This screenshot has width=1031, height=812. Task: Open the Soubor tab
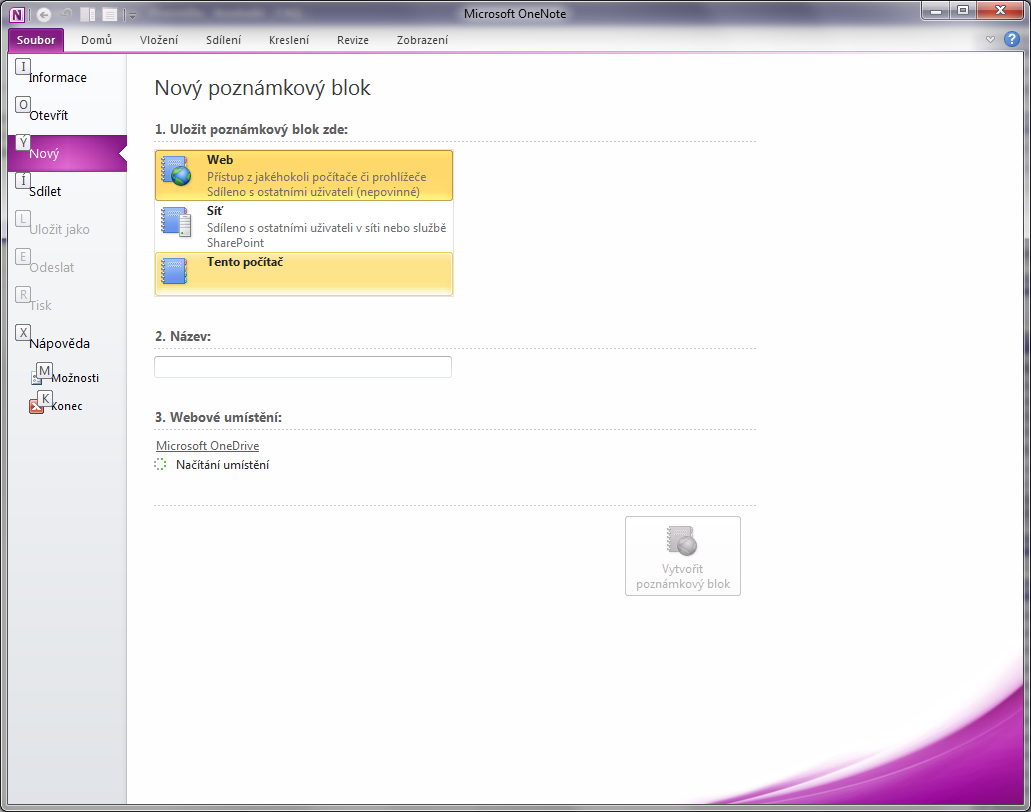36,40
